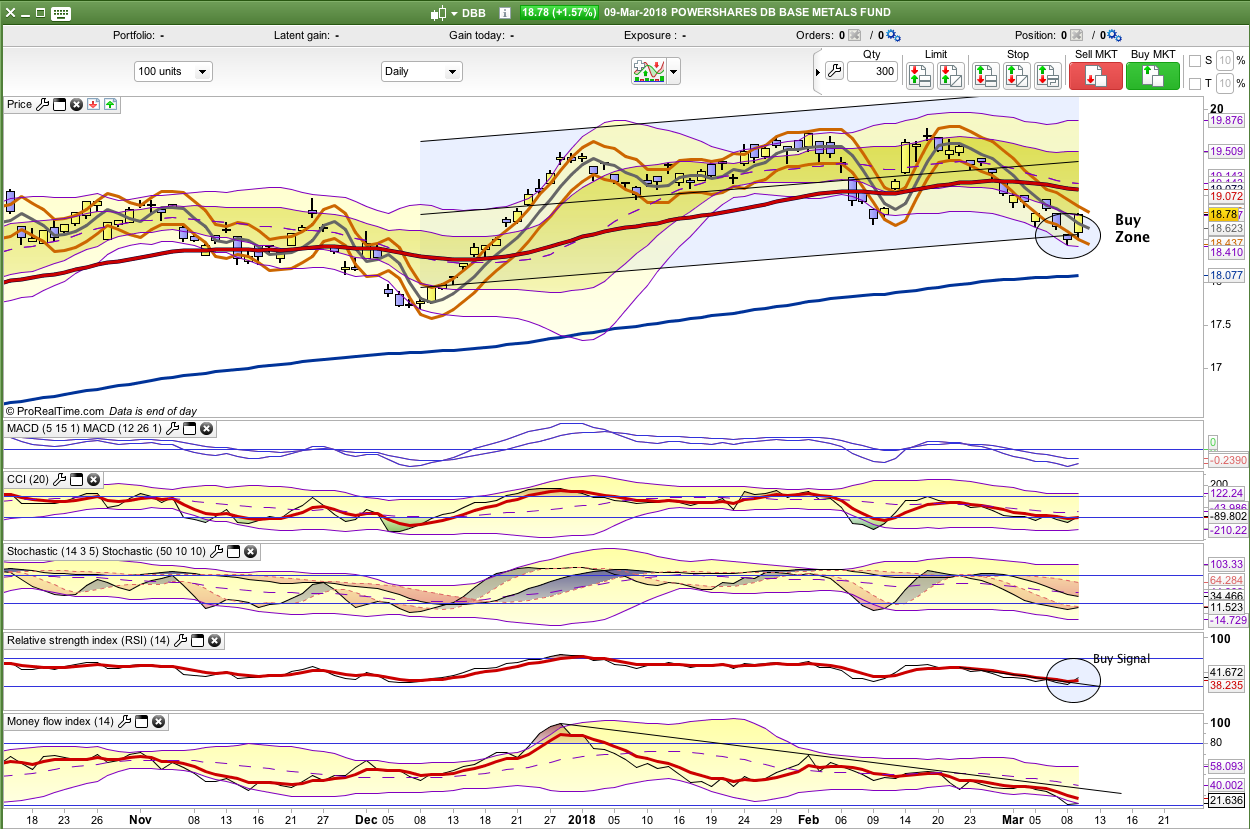Viewport: 1250px width, 829px height.
Task: Click the 18.077 blue price axis label
Action: tap(1226, 275)
